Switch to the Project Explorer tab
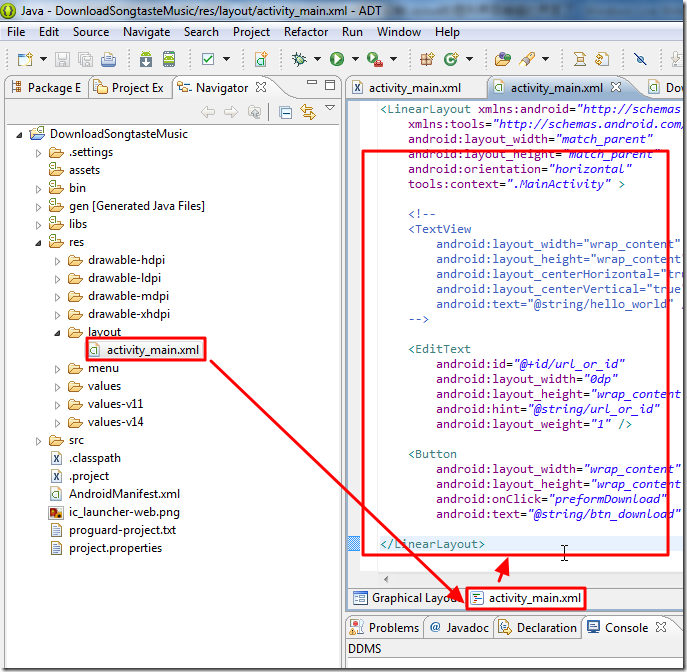This screenshot has width=687, height=672. tap(129, 87)
